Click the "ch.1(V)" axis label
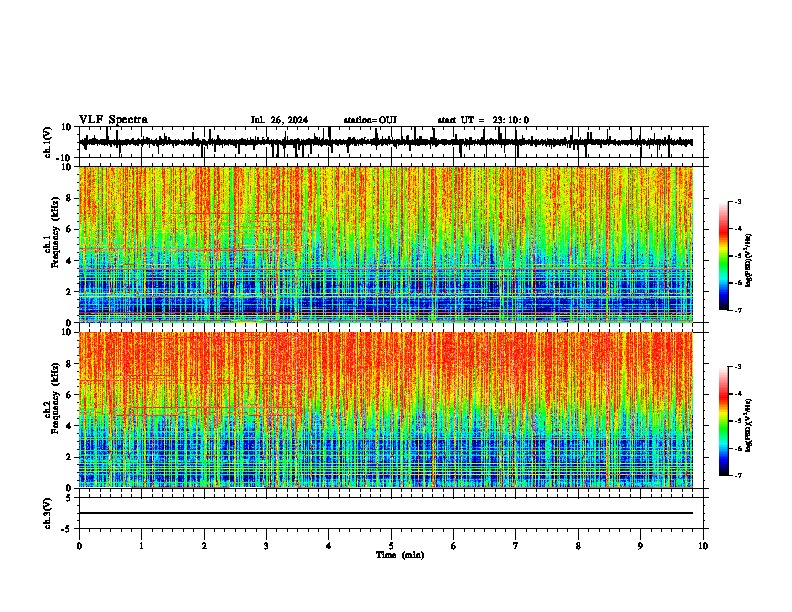 point(48,142)
